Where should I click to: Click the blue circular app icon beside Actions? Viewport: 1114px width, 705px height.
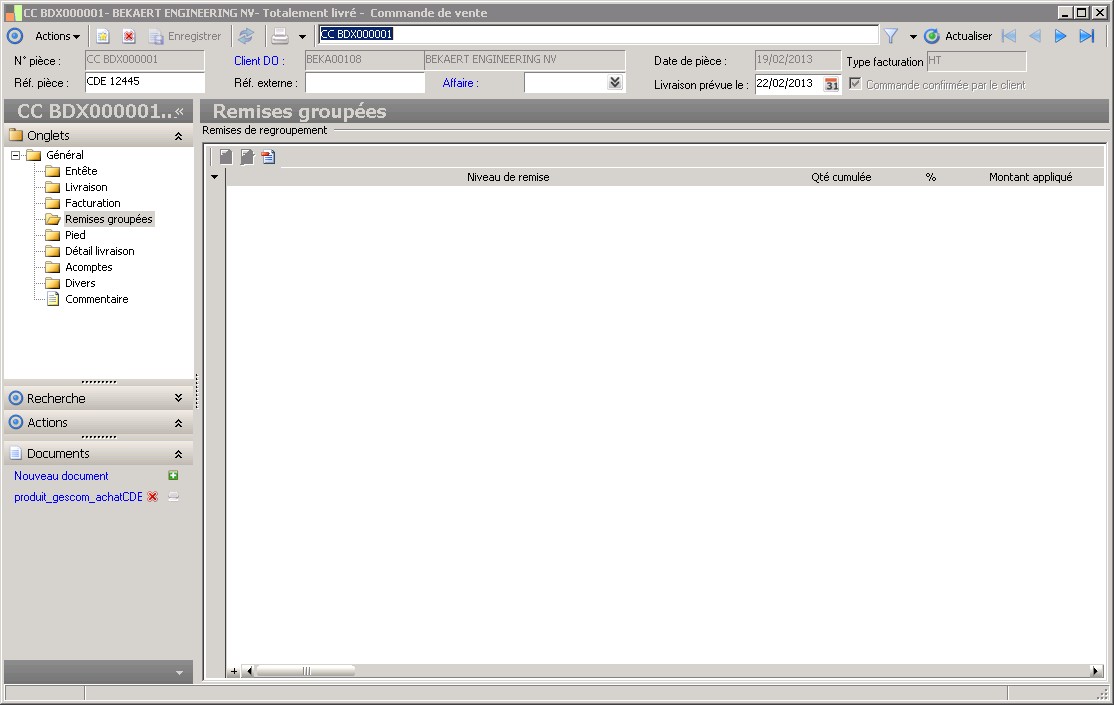point(15,36)
